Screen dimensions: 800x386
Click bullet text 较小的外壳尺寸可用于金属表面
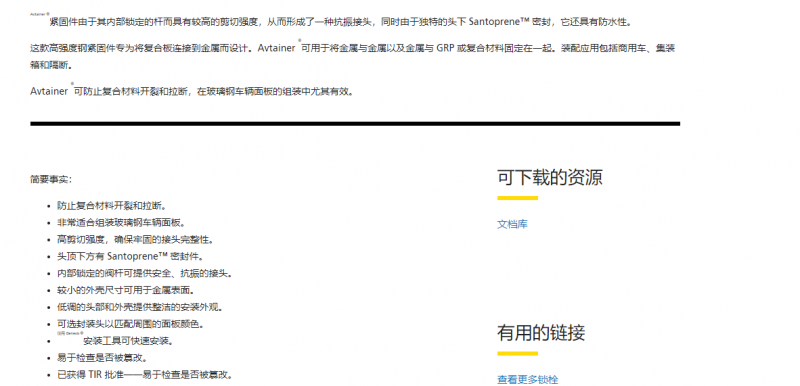point(126,290)
